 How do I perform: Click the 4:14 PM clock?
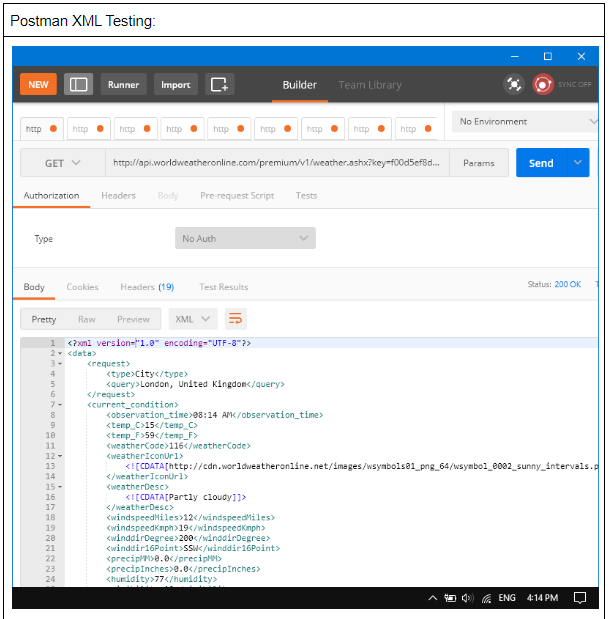542,598
